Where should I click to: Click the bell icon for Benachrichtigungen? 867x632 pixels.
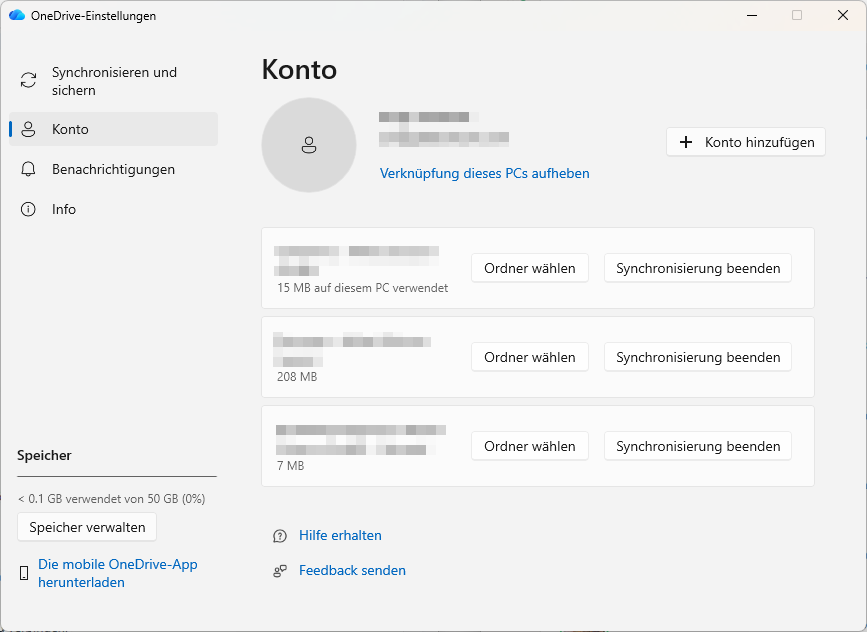pos(29,169)
